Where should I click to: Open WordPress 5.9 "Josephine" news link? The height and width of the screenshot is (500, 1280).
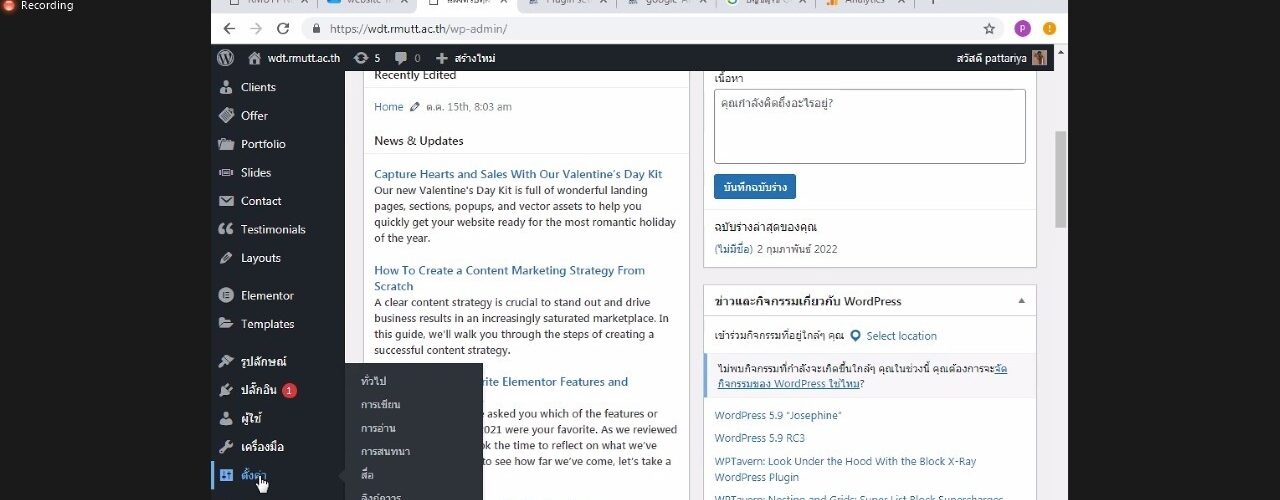778,415
